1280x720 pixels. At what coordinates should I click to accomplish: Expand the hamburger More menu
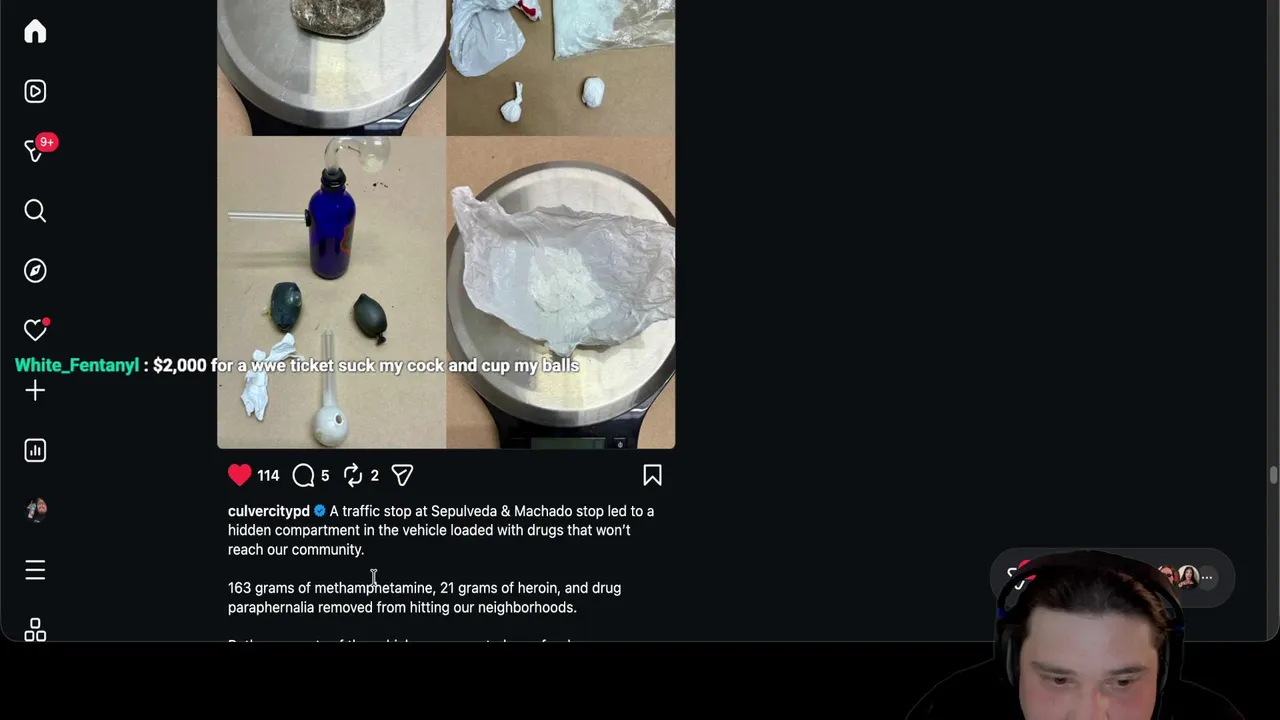35,570
